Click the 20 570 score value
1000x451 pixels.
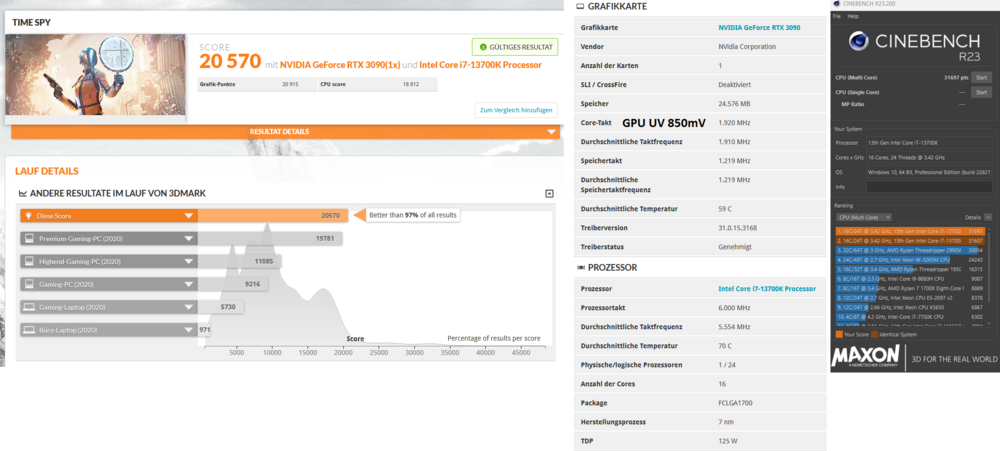pyautogui.click(x=230, y=62)
